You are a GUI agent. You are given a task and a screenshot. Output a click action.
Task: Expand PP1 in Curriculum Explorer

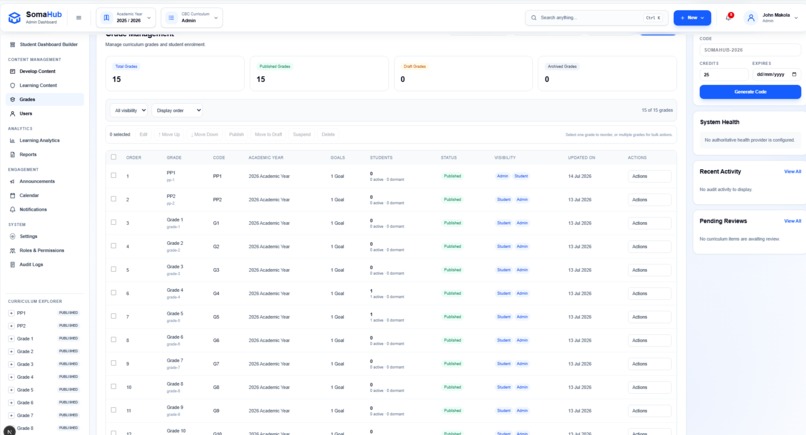tap(11, 313)
